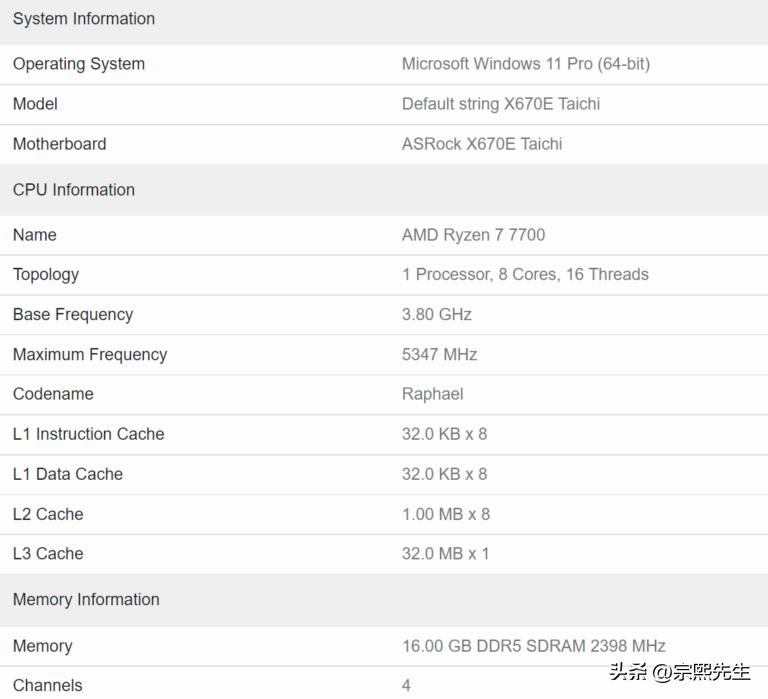Click the 'Maximum Frequency' row label
This screenshot has height=699, width=768.
(90, 355)
